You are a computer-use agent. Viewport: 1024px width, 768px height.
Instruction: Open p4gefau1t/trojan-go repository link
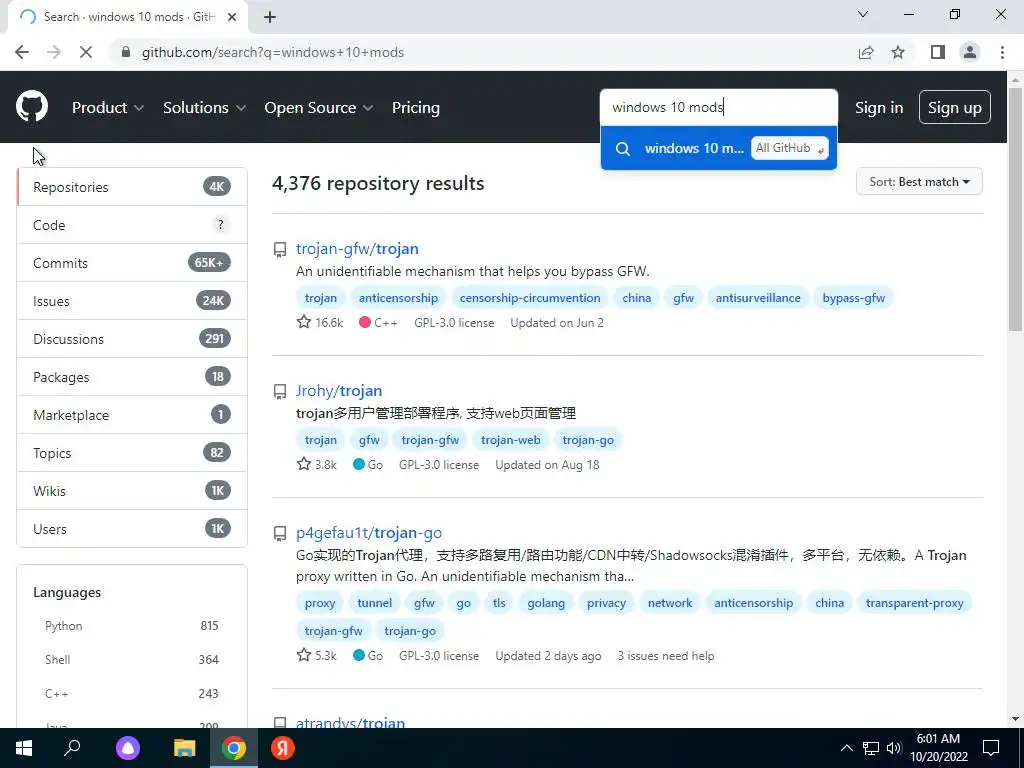pyautogui.click(x=369, y=533)
